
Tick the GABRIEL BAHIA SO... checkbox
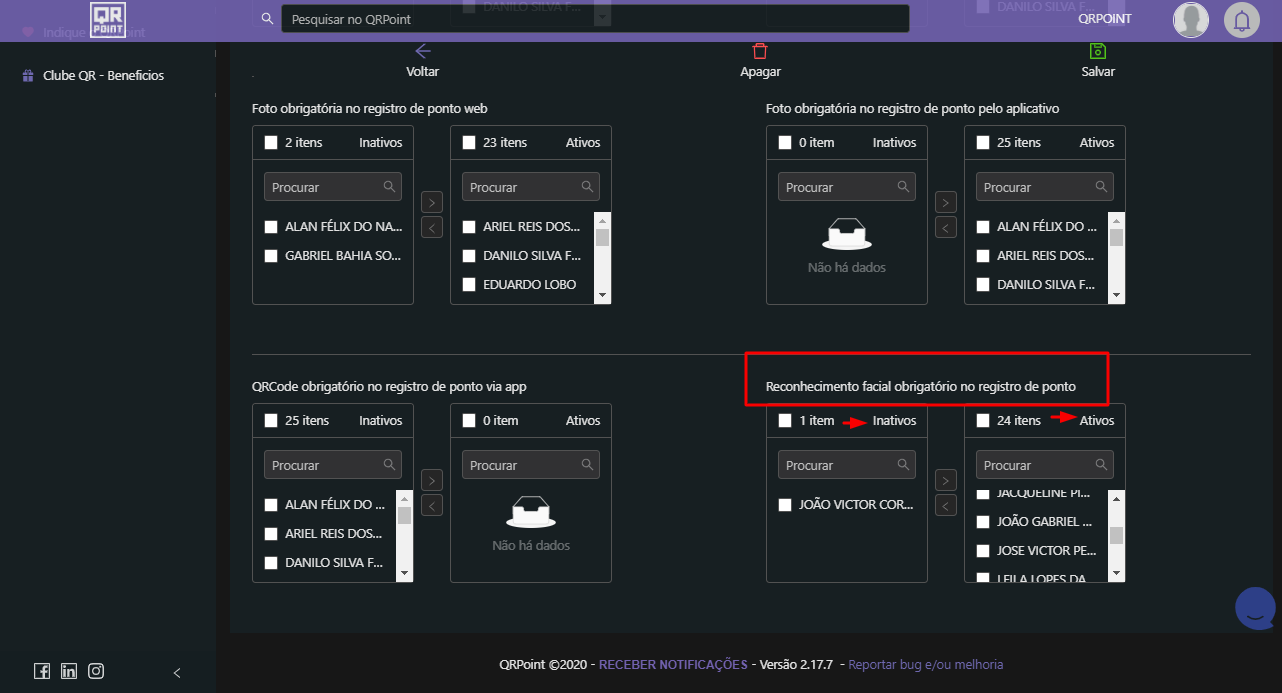pyautogui.click(x=271, y=256)
